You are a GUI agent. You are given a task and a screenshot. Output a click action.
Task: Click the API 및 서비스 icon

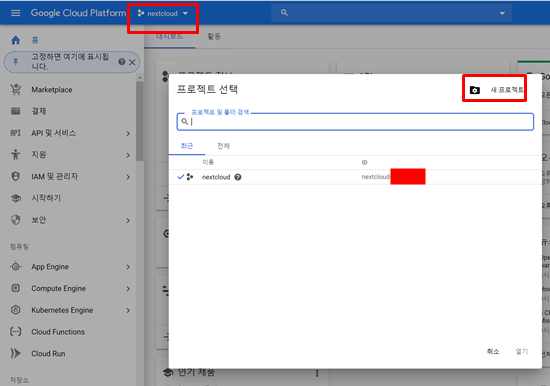pos(15,133)
